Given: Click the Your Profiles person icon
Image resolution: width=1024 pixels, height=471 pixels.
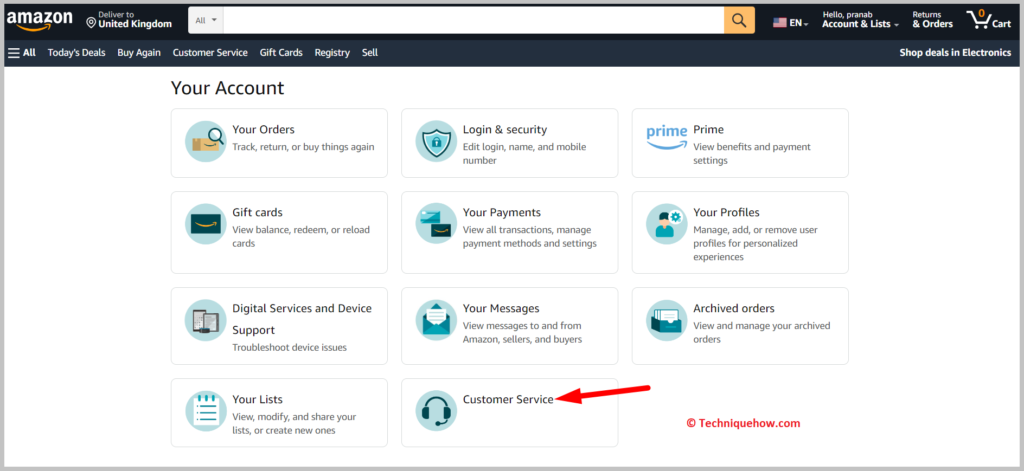Looking at the screenshot, I should tap(667, 224).
